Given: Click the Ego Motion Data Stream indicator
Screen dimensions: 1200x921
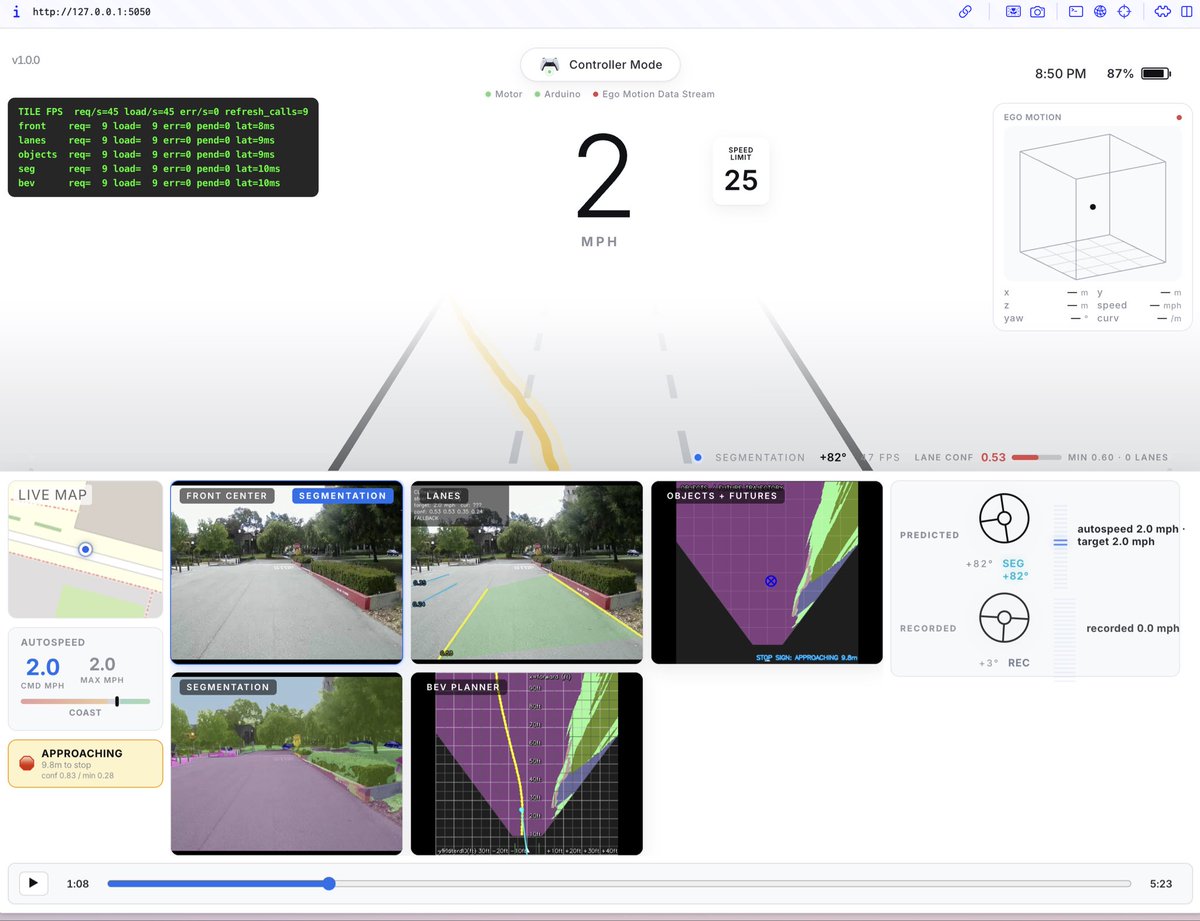Looking at the screenshot, I should (653, 94).
